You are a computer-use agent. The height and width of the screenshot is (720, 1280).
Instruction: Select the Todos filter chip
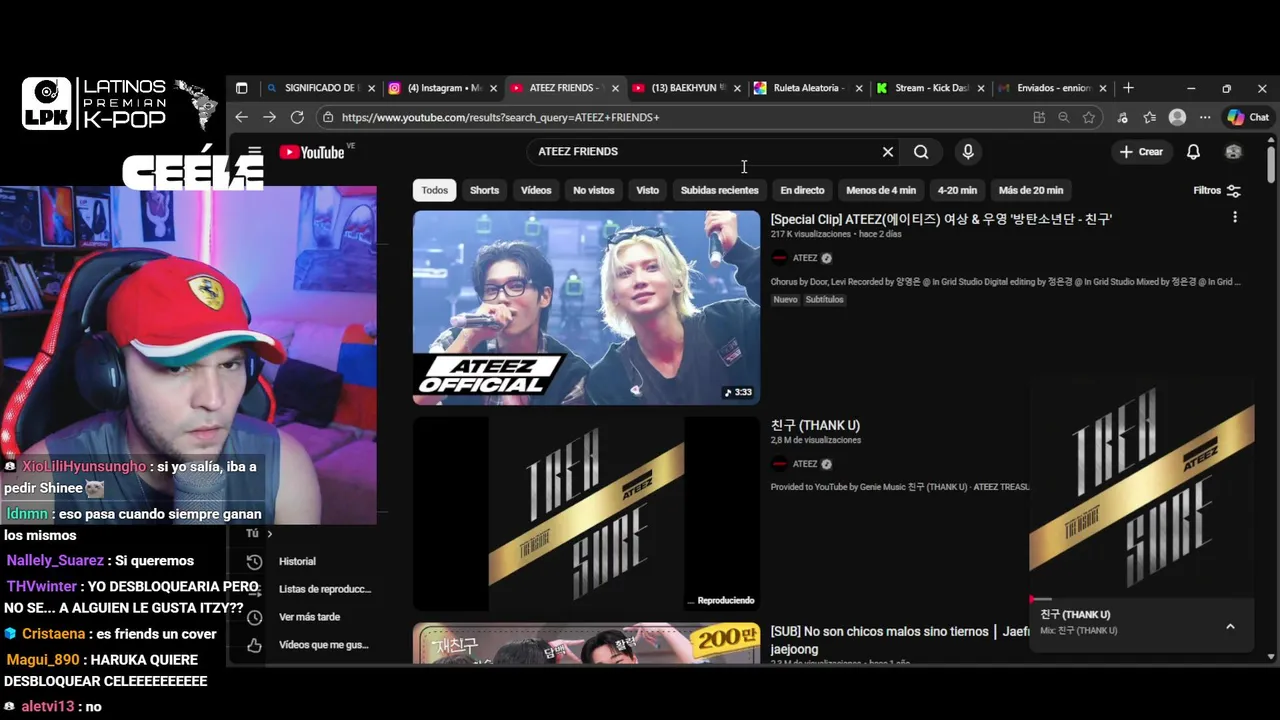[x=434, y=190]
